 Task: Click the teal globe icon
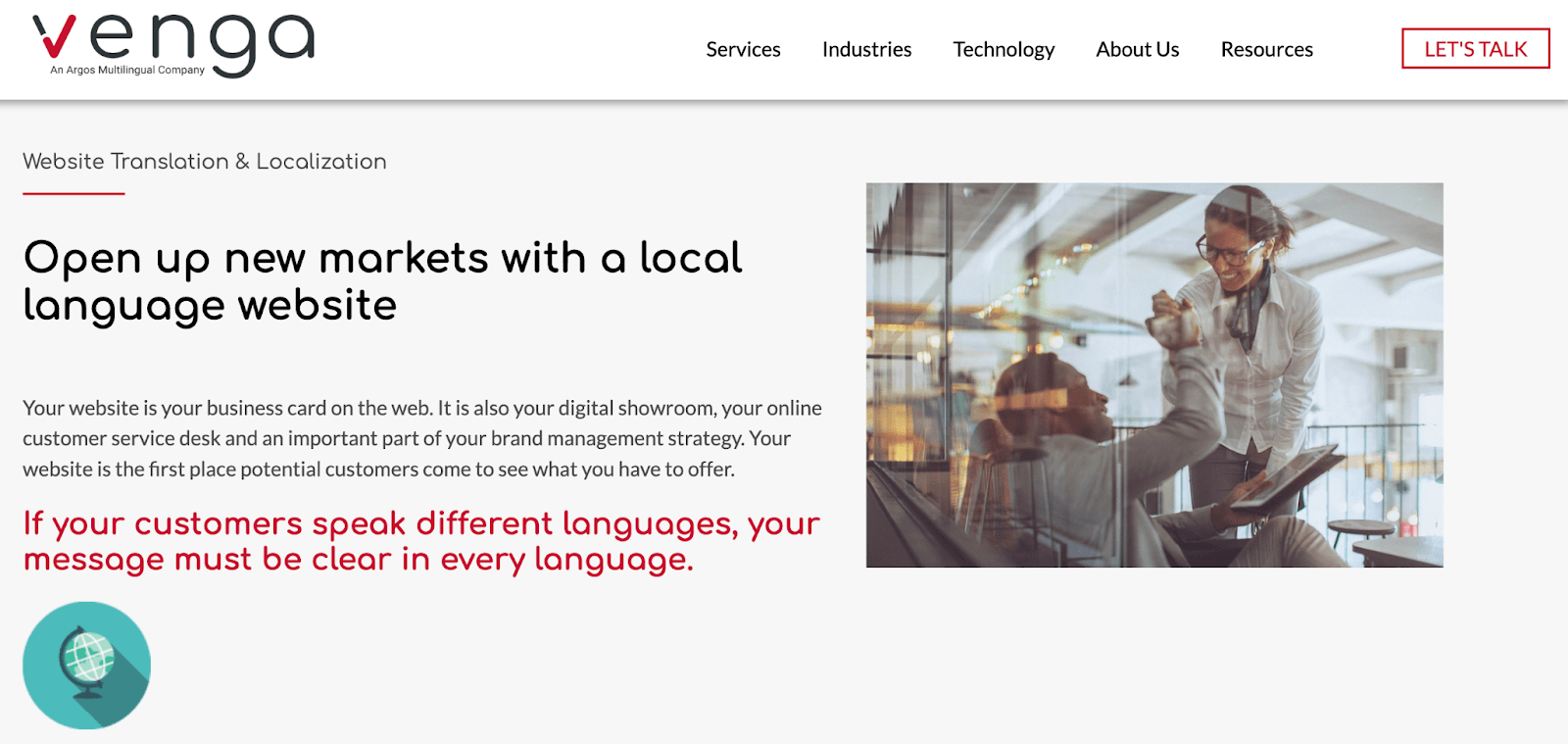click(86, 665)
